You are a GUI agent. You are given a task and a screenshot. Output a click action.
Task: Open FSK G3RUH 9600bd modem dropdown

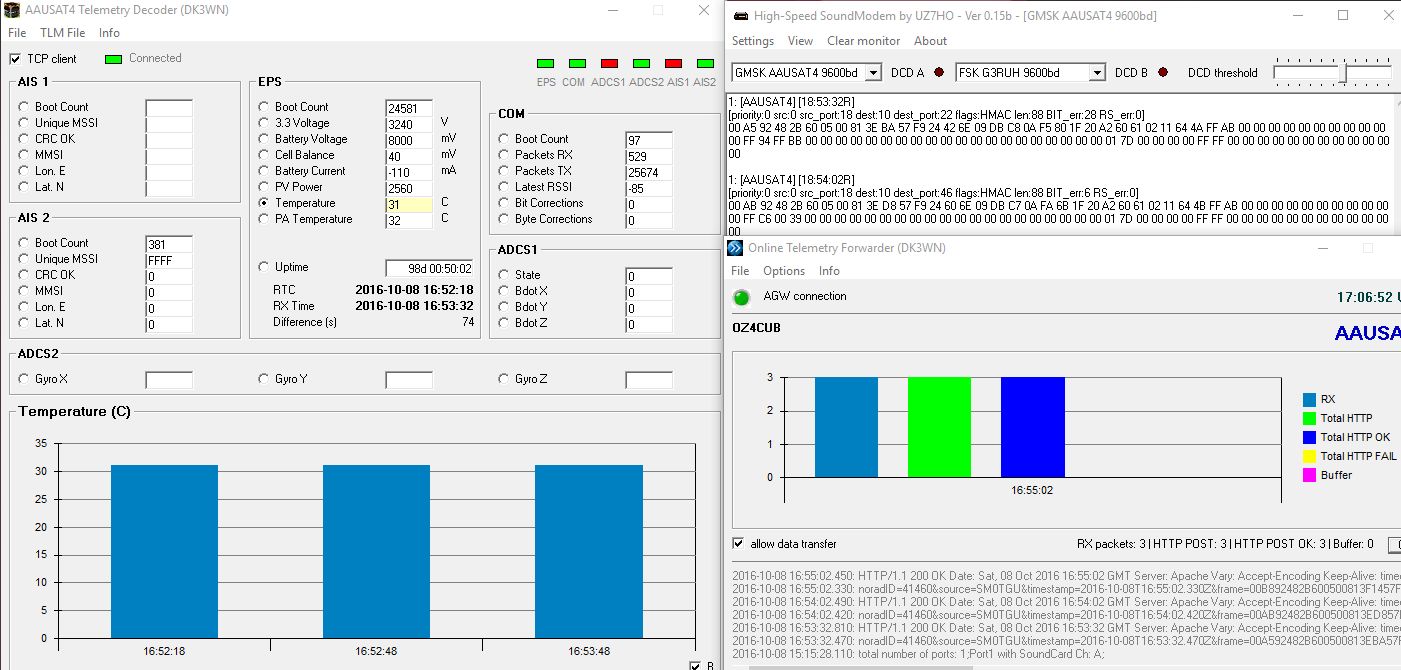(1097, 73)
